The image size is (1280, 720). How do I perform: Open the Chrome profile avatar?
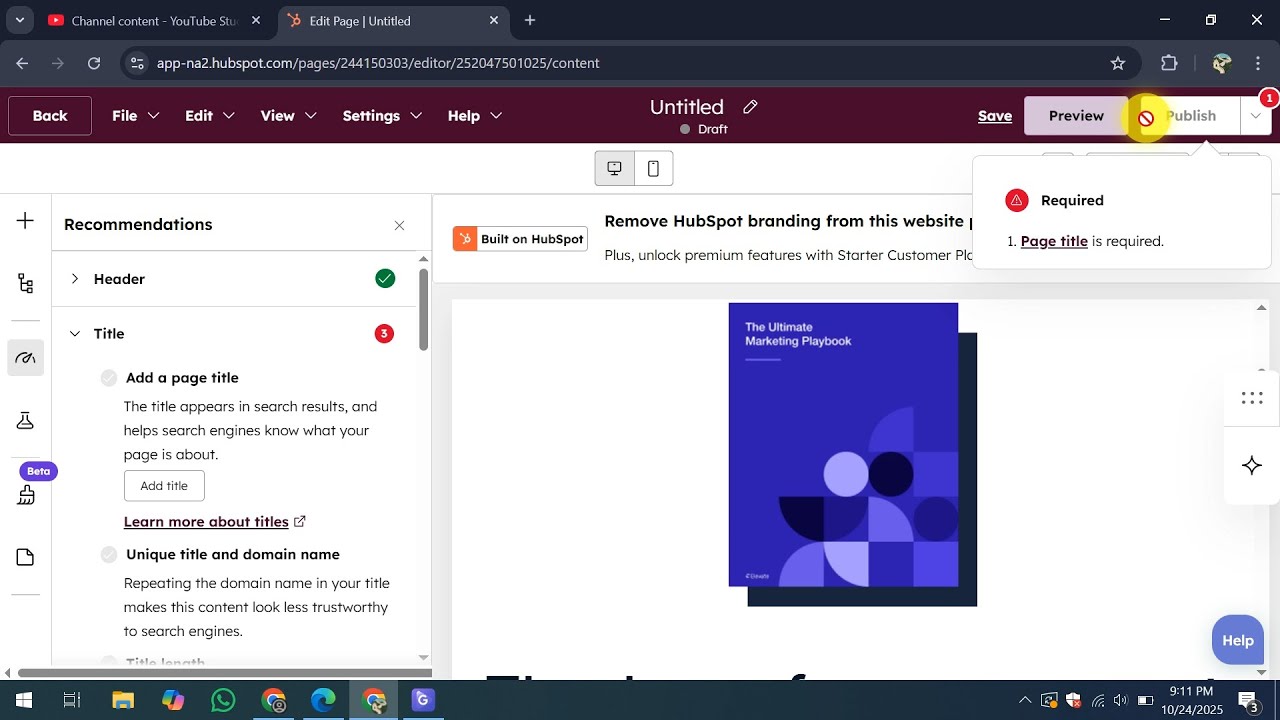tap(1221, 63)
